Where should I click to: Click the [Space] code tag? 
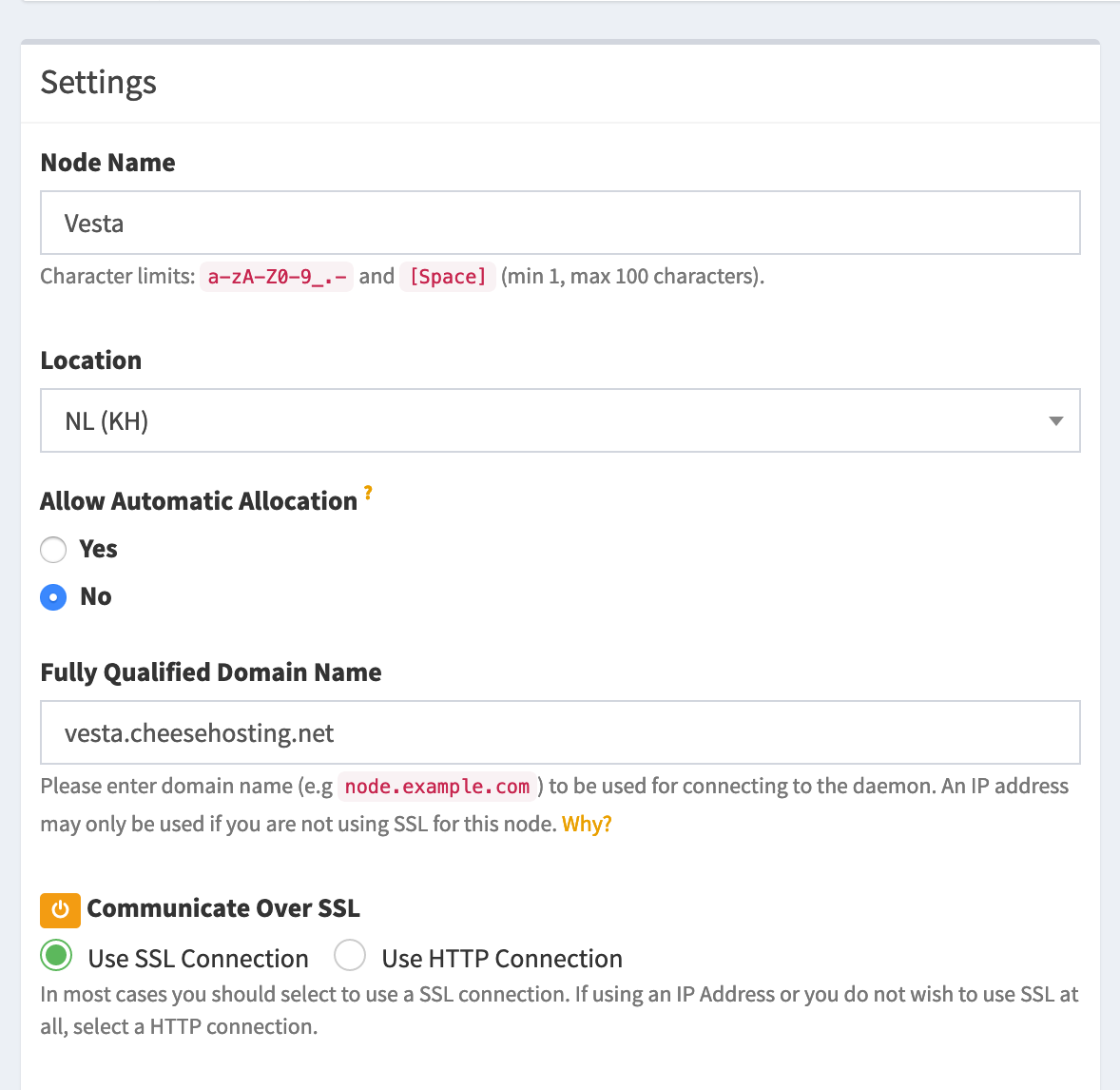(448, 277)
